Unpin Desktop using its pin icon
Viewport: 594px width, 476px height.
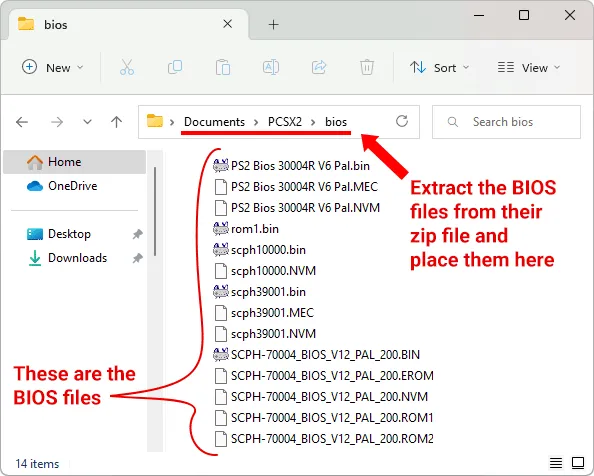(137, 234)
